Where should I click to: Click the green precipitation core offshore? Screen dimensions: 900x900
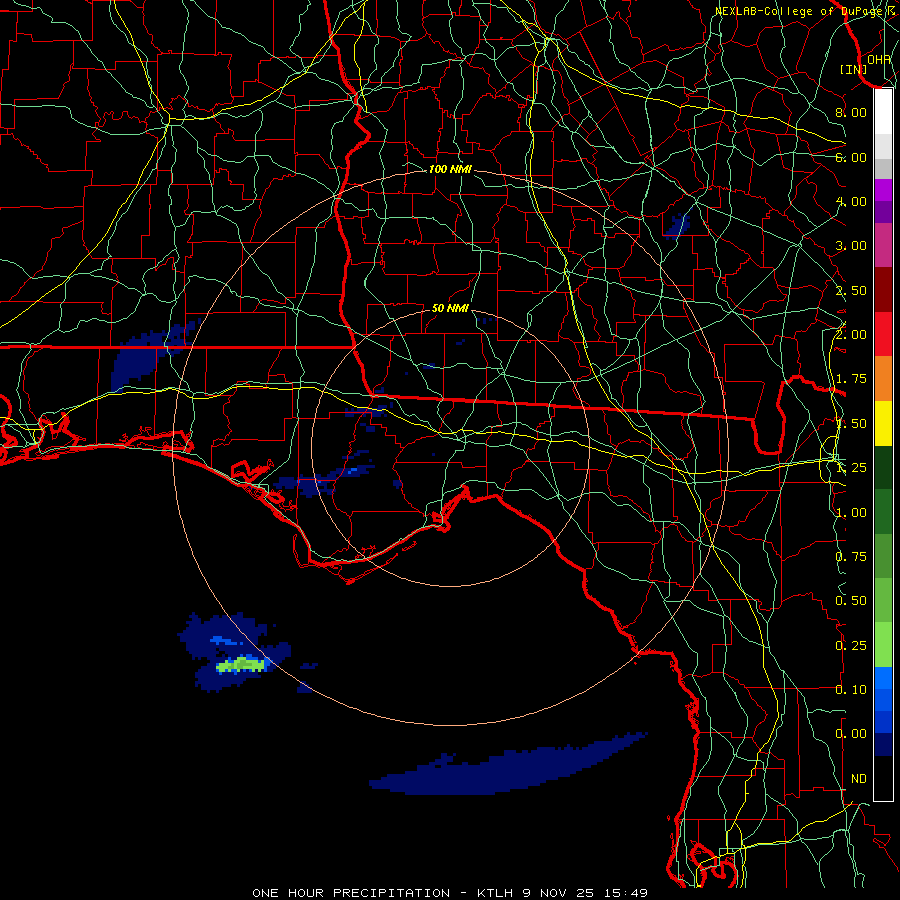click(x=241, y=664)
